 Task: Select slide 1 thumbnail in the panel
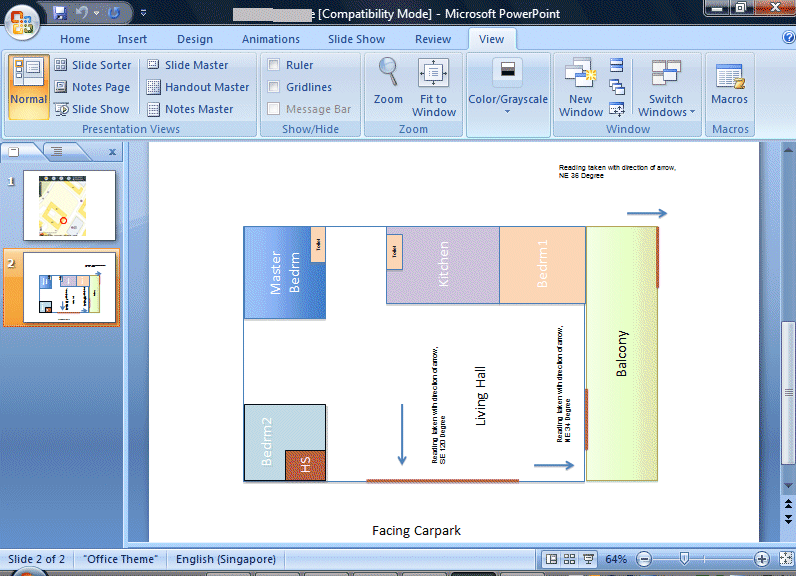click(69, 205)
